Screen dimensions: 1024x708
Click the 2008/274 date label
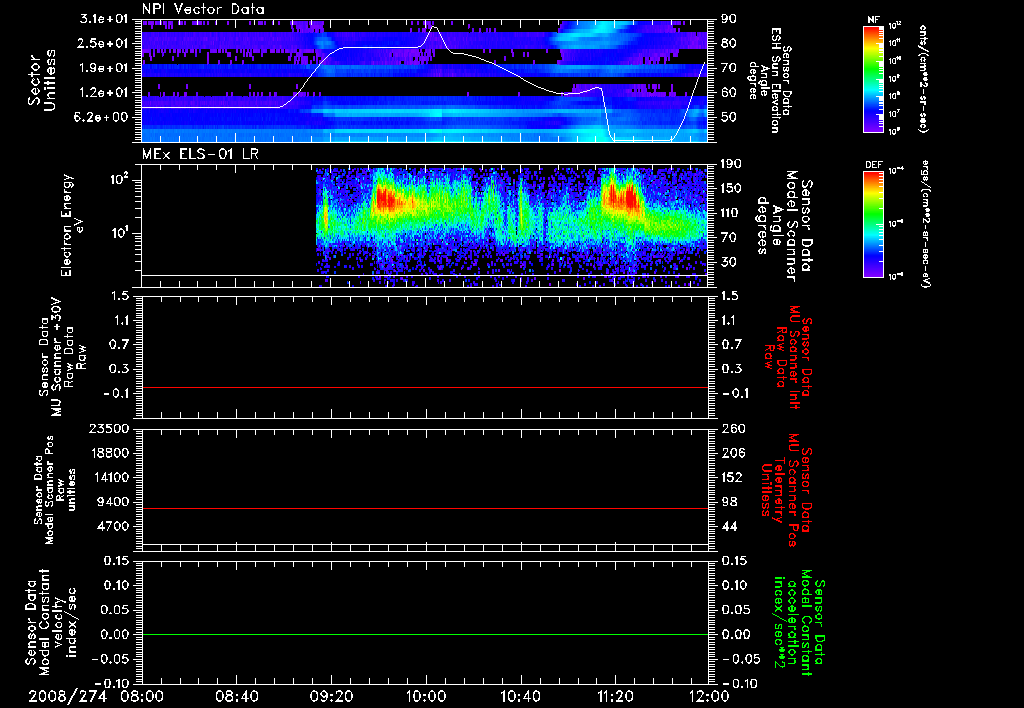click(x=67, y=696)
